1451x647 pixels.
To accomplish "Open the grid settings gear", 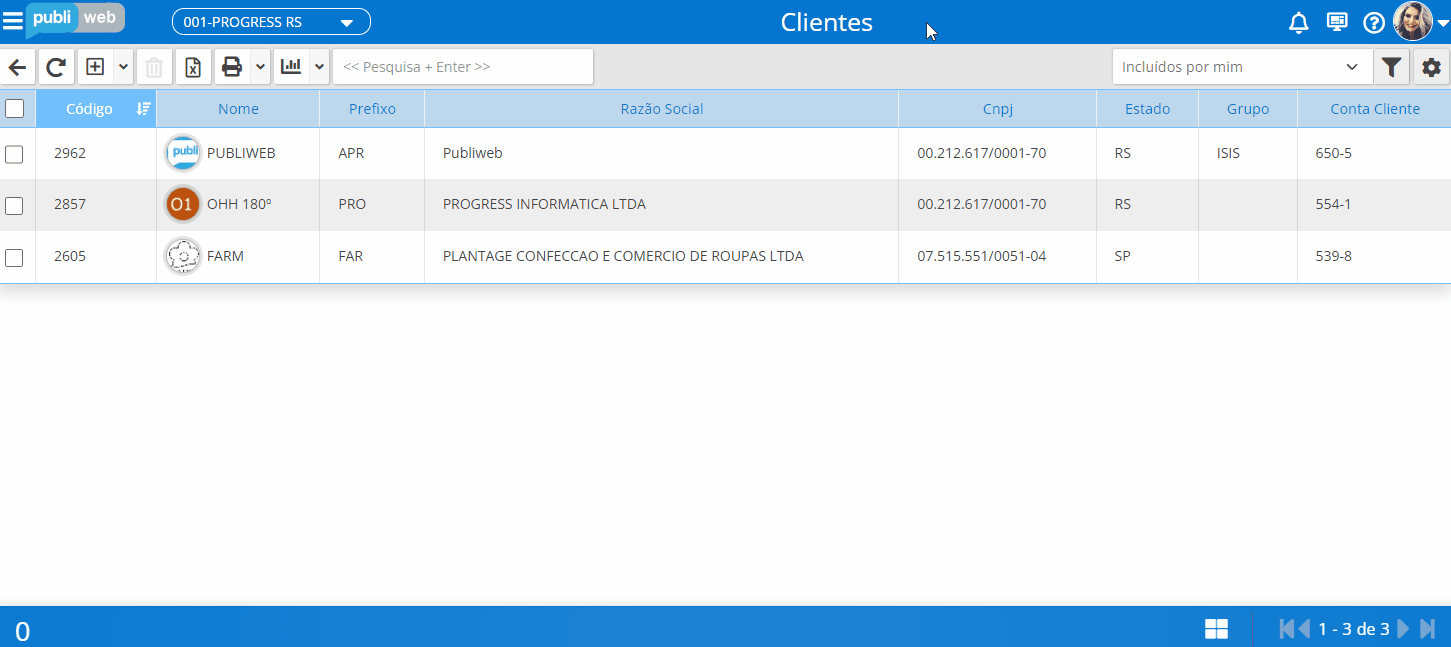I will [1432, 67].
